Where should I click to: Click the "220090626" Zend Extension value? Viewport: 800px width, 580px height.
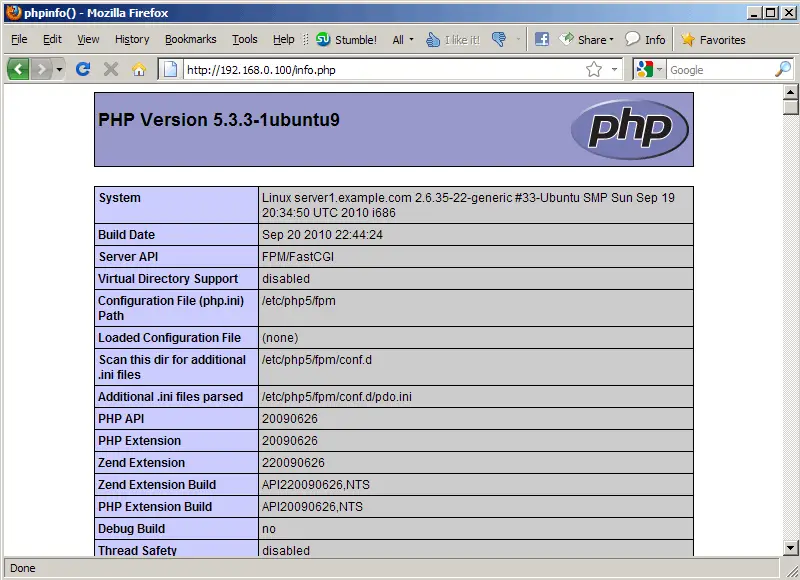tap(293, 463)
